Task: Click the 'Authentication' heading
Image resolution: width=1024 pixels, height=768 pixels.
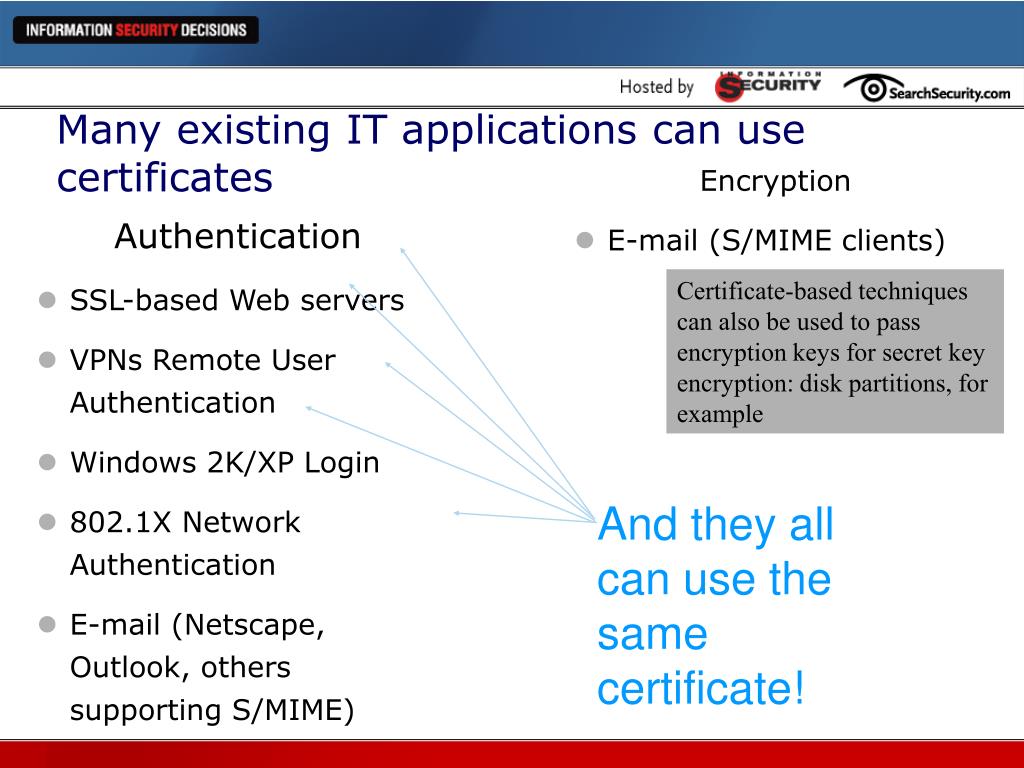Action: tap(238, 236)
